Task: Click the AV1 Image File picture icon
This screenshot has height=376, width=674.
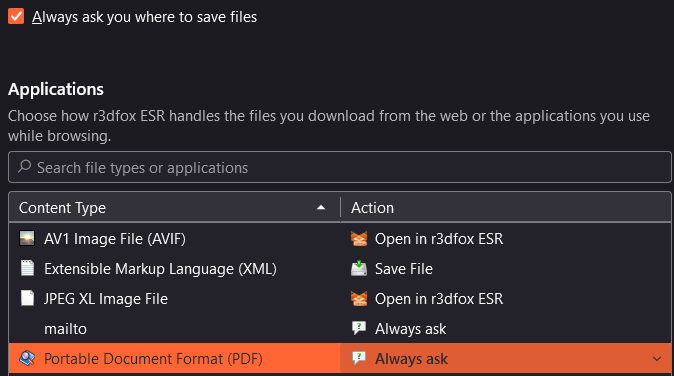Action: [x=27, y=238]
